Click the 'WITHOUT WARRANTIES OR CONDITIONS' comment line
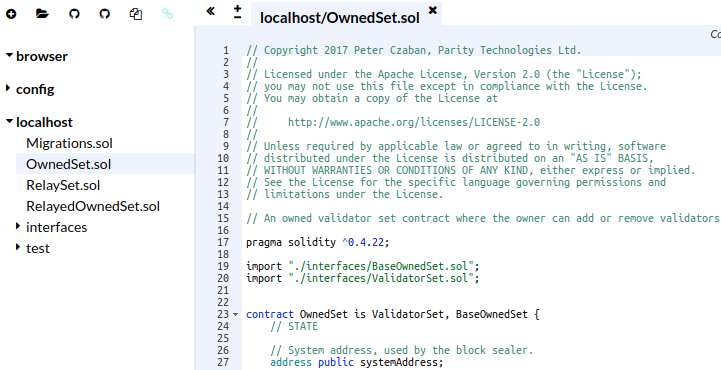This screenshot has width=721, height=370. [470, 170]
